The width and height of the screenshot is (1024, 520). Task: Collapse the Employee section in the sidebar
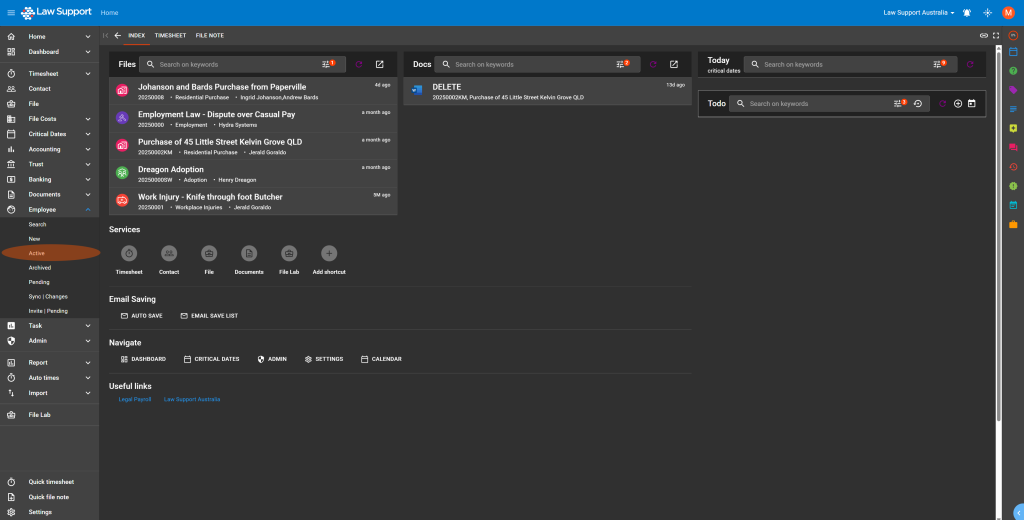(x=88, y=210)
